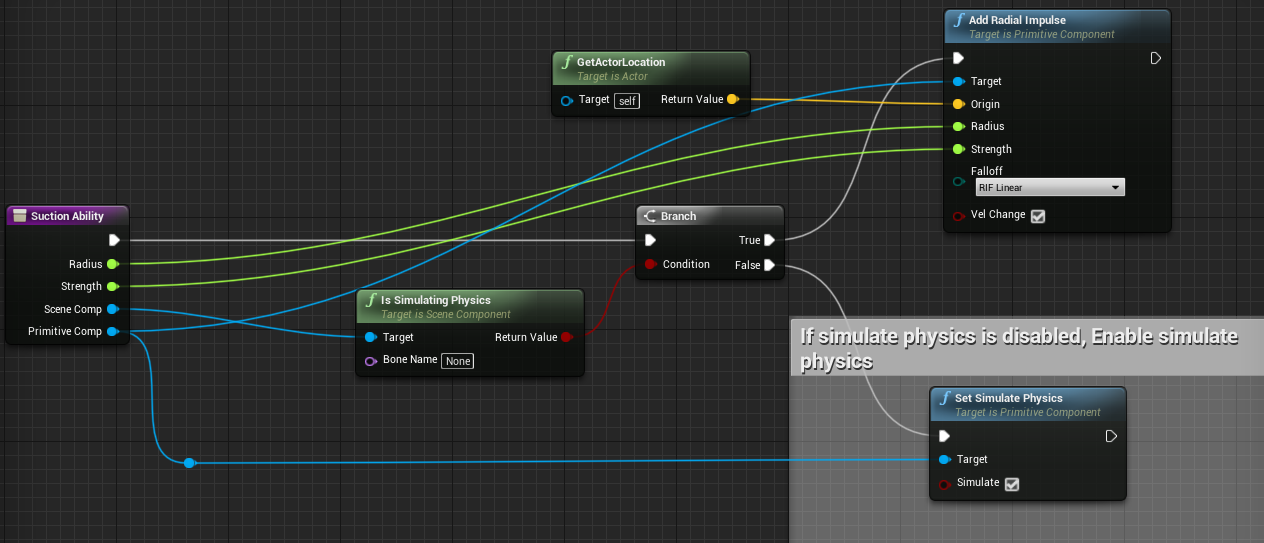This screenshot has width=1264, height=543.
Task: Click the Branch Condition pin
Action: pyautogui.click(x=650, y=264)
